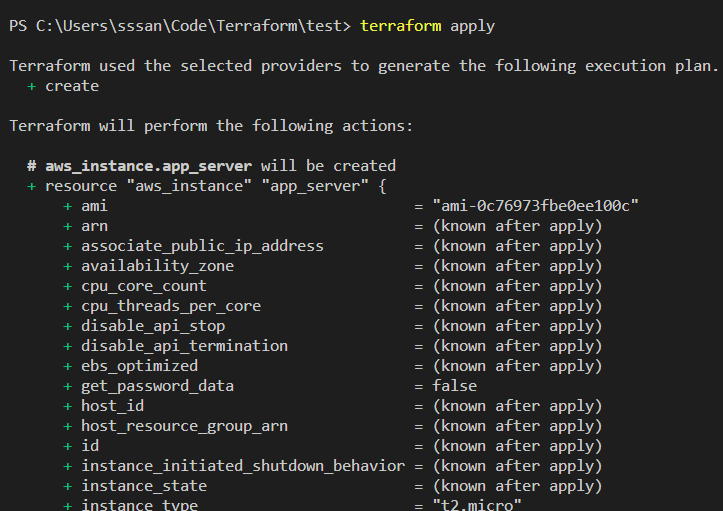Click the AMI ID value string
Image resolution: width=723 pixels, height=511 pixels.
point(536,206)
